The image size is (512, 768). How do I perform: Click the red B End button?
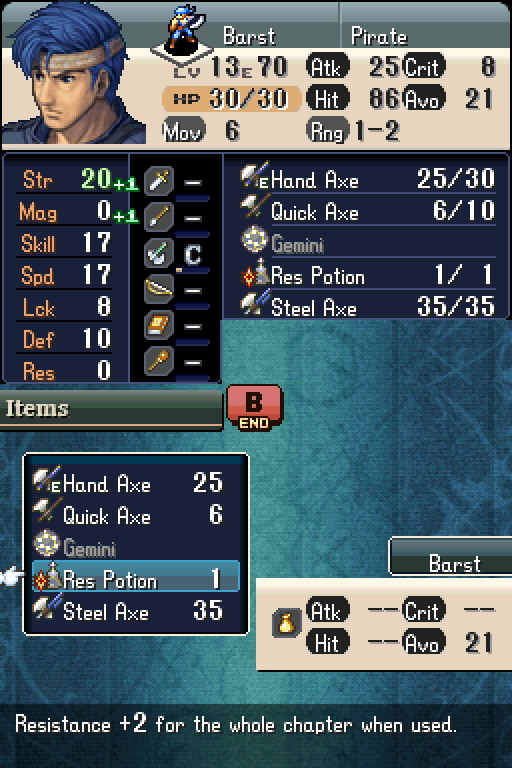point(254,408)
